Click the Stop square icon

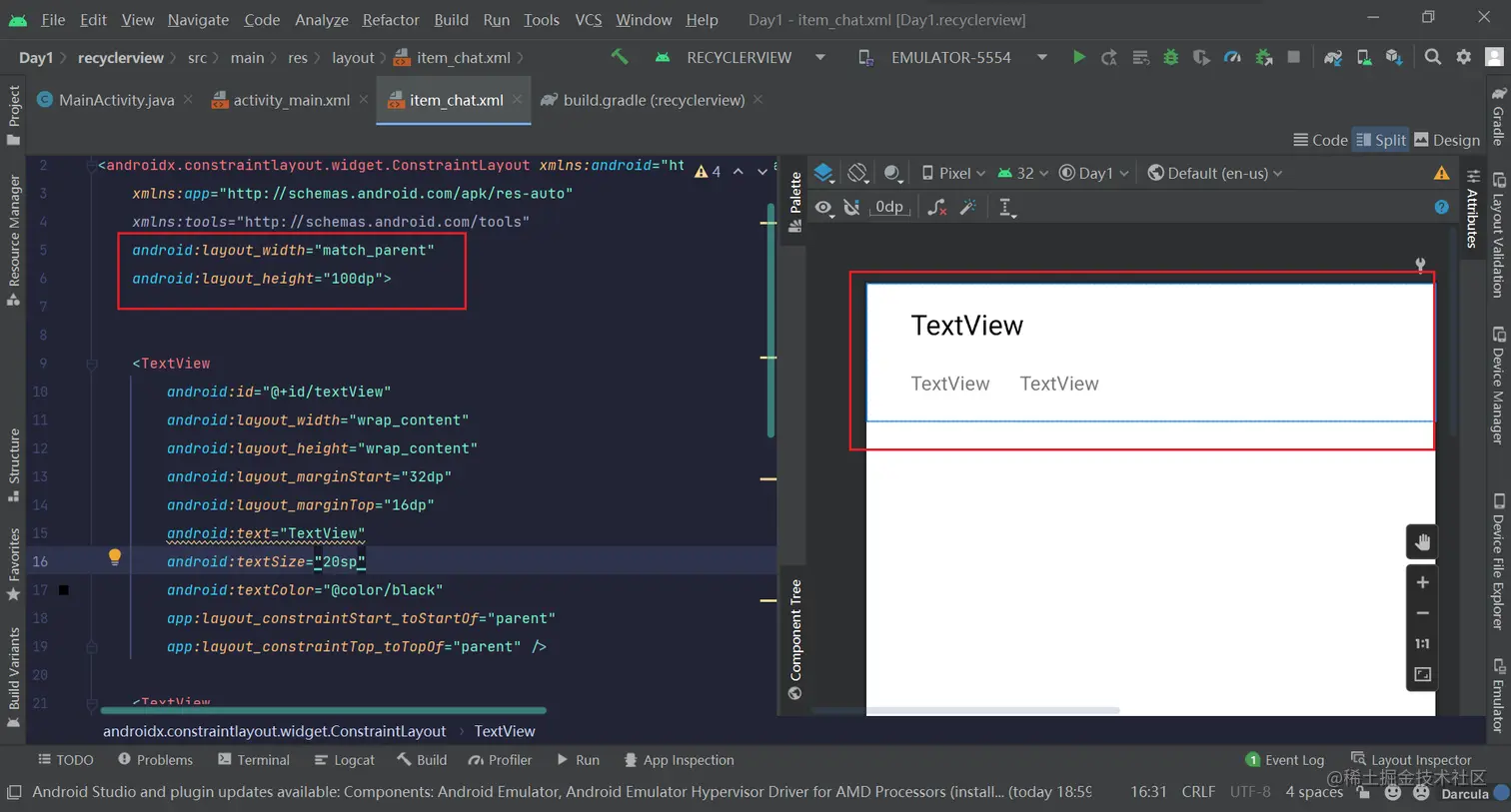click(1294, 58)
